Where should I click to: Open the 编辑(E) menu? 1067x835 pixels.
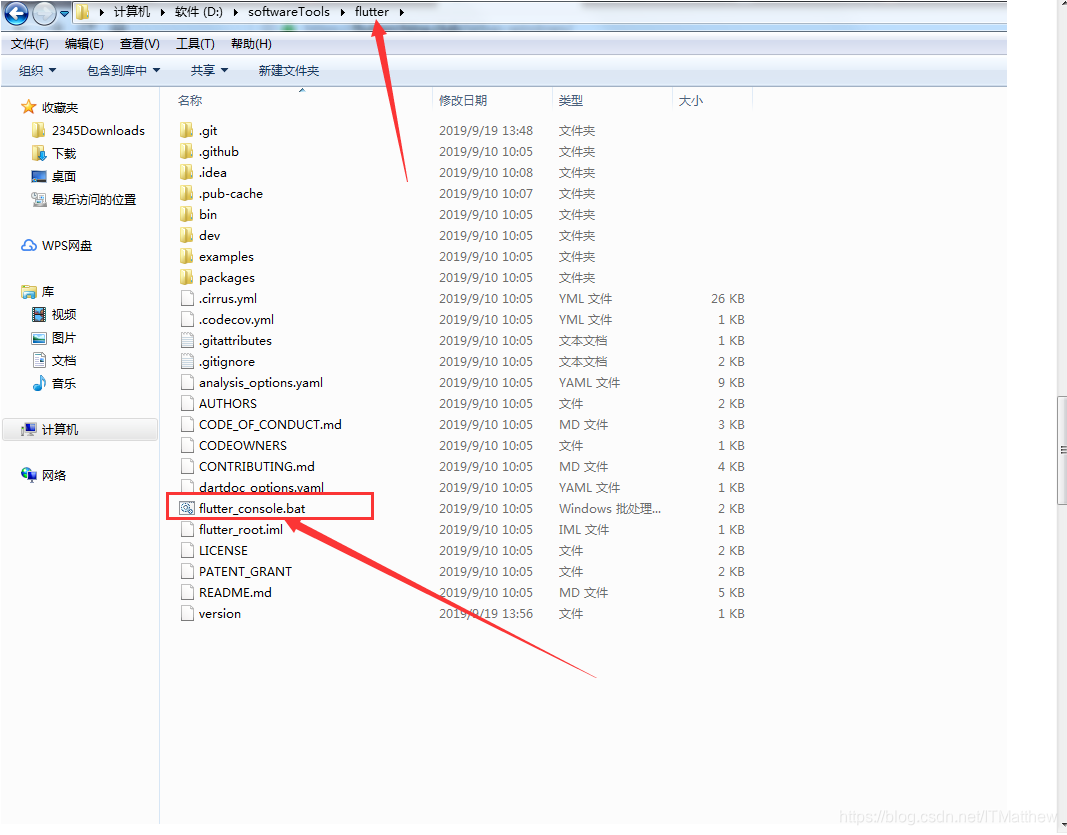tap(84, 44)
